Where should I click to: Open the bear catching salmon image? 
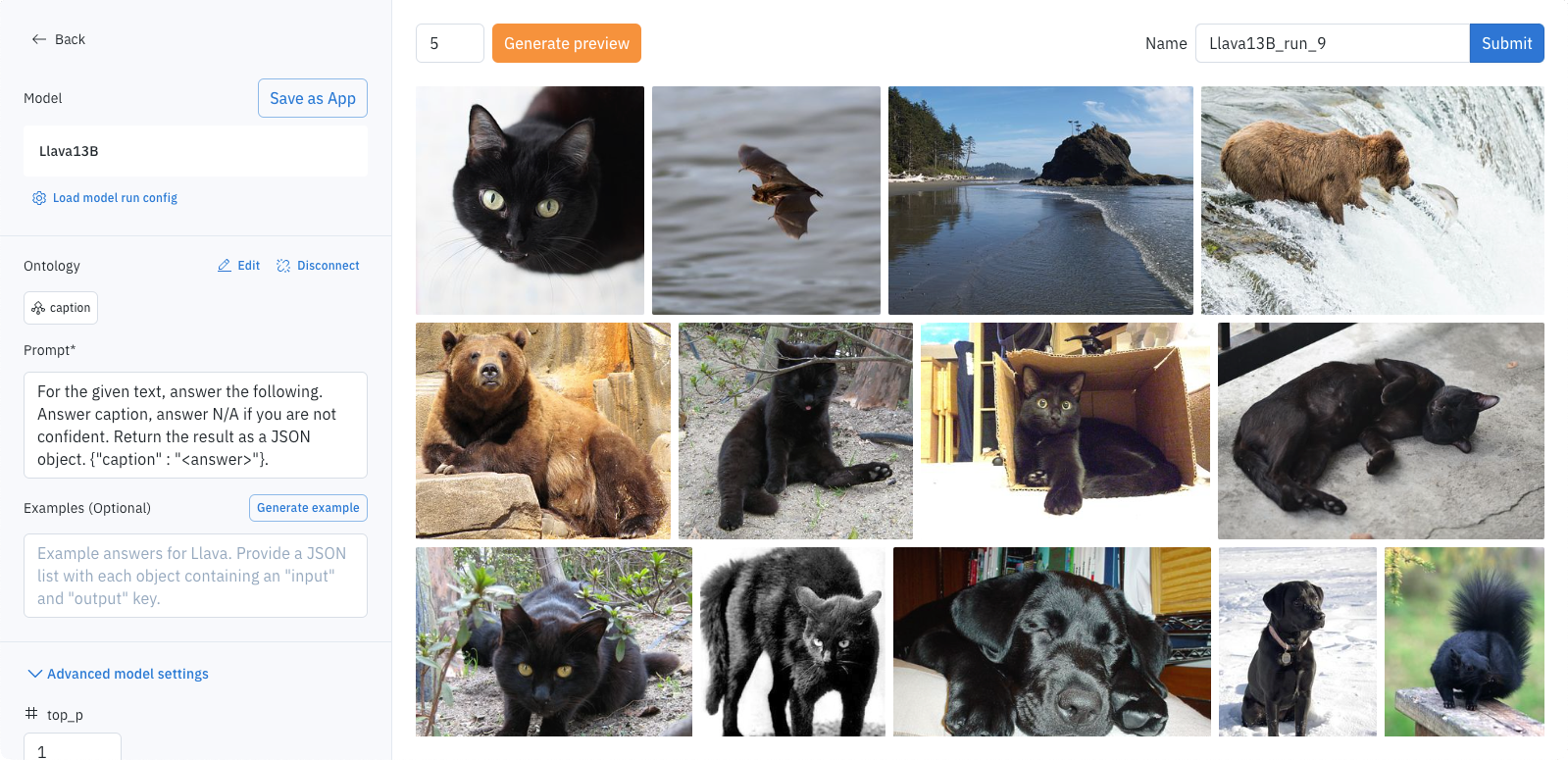[1373, 200]
